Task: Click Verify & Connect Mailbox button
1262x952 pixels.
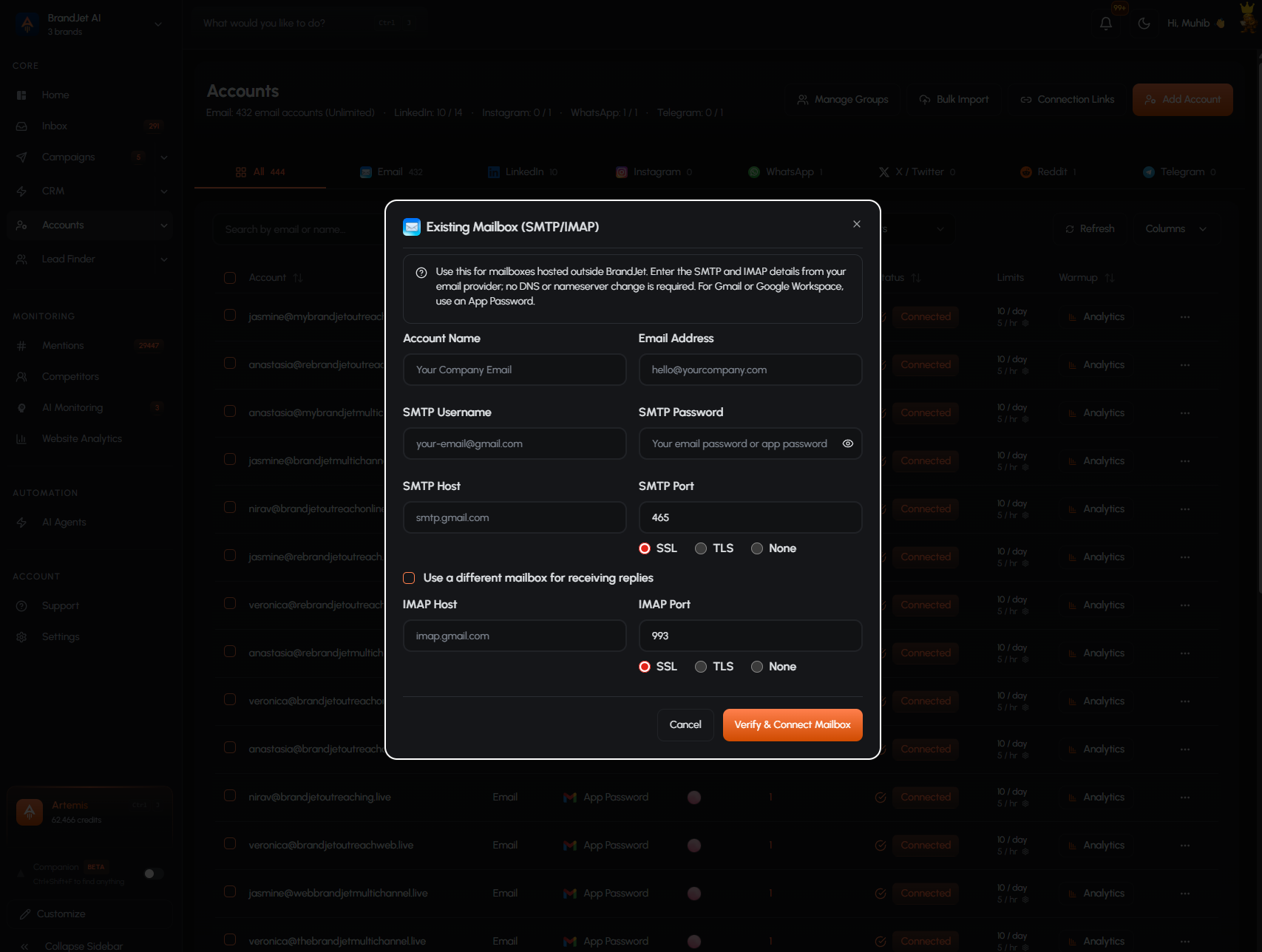Action: (x=793, y=725)
